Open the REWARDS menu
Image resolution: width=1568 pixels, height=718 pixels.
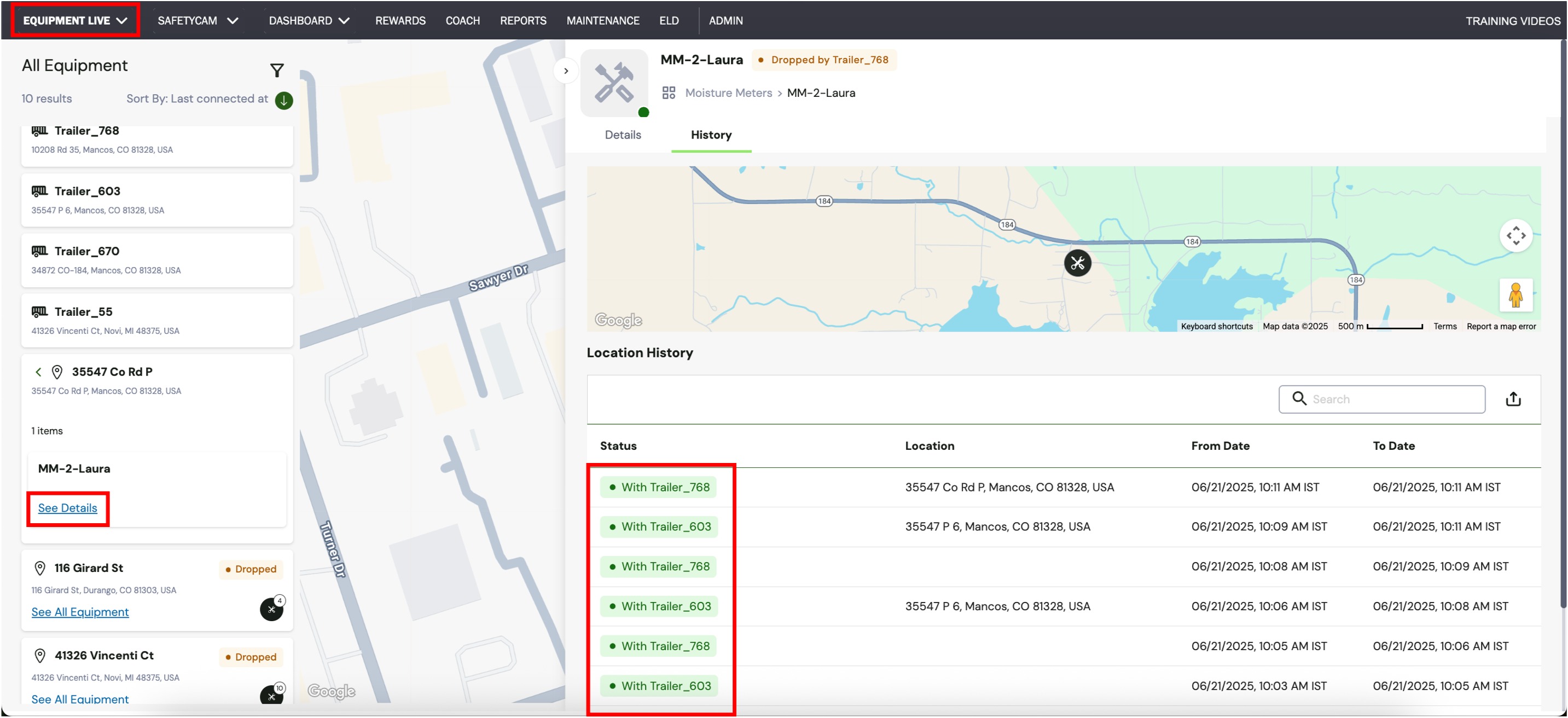(x=400, y=21)
